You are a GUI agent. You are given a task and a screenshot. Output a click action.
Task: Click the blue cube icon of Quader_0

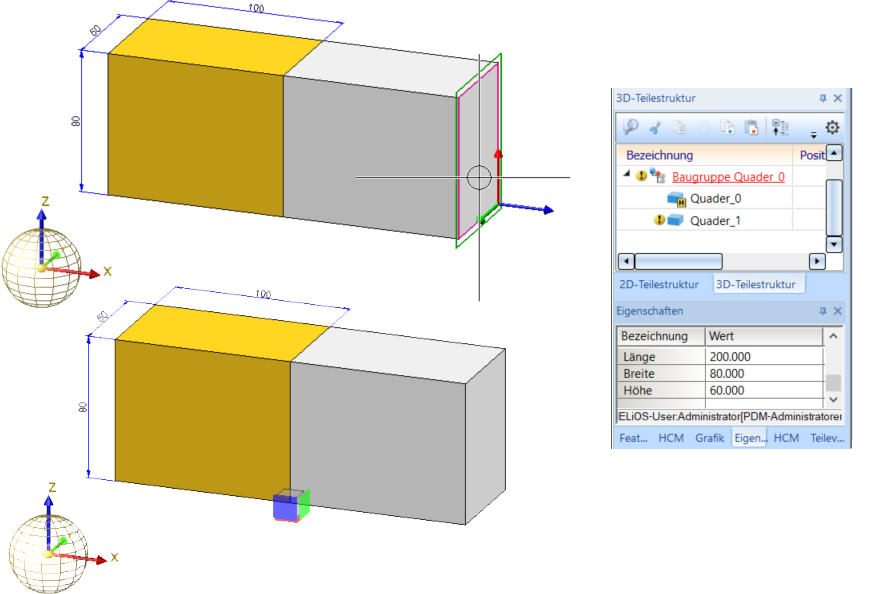pyautogui.click(x=676, y=199)
